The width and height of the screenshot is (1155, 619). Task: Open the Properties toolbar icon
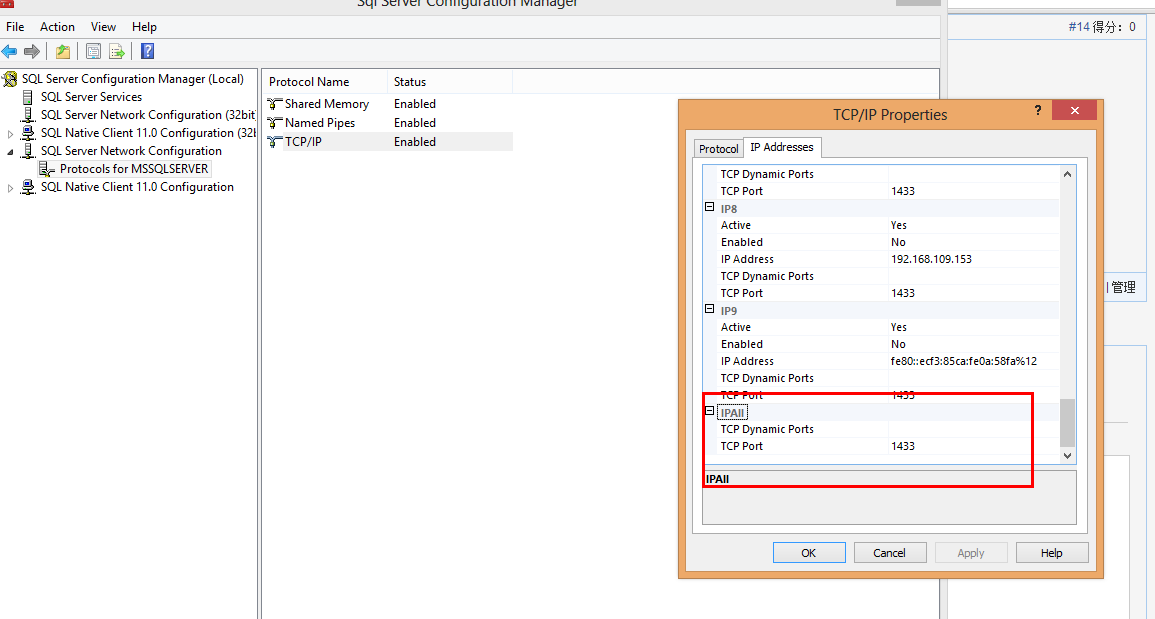tap(94, 52)
